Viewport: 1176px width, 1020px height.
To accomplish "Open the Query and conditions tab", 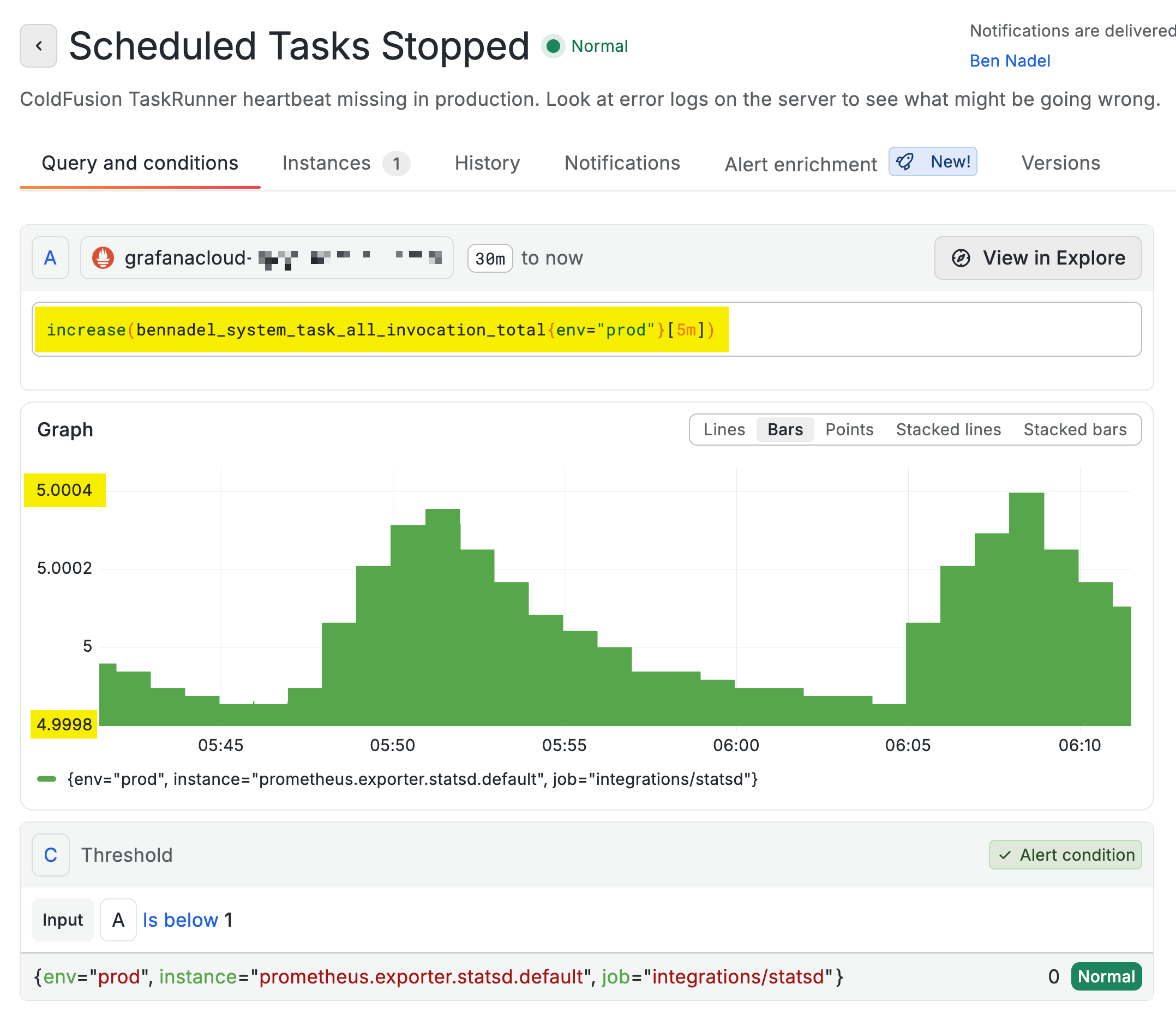I will point(140,163).
